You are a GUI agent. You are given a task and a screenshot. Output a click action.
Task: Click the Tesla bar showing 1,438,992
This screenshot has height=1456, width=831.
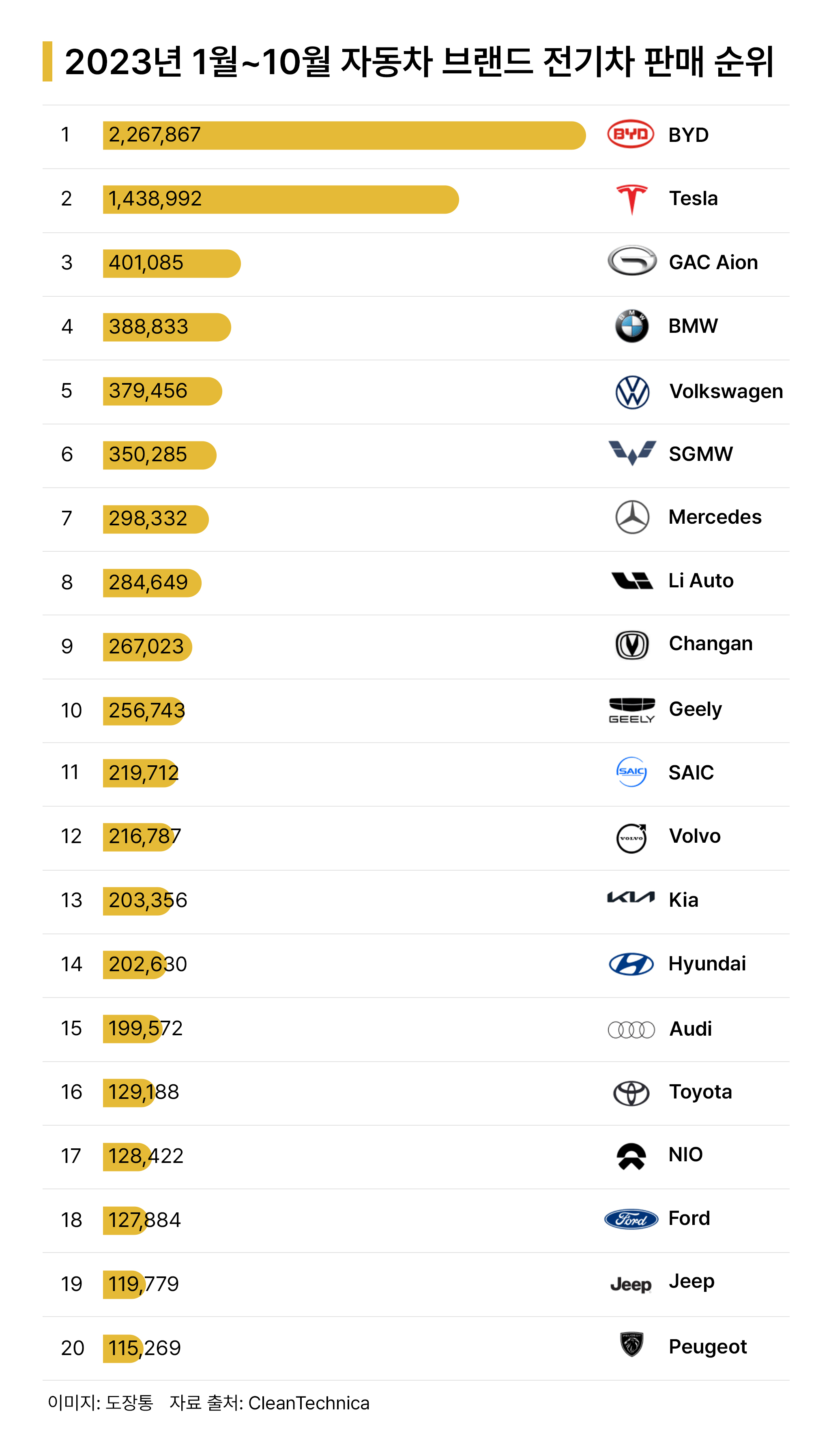point(281,199)
